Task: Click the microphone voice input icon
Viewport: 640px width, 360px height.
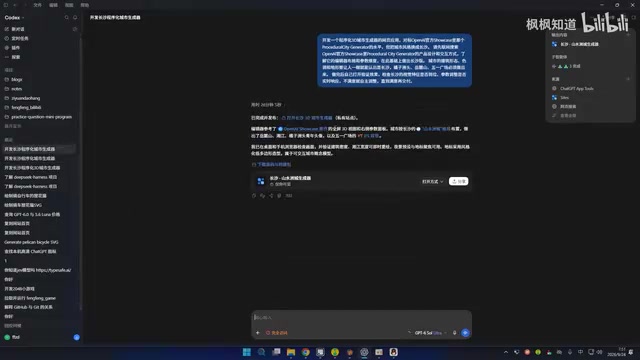Action: click(x=454, y=333)
